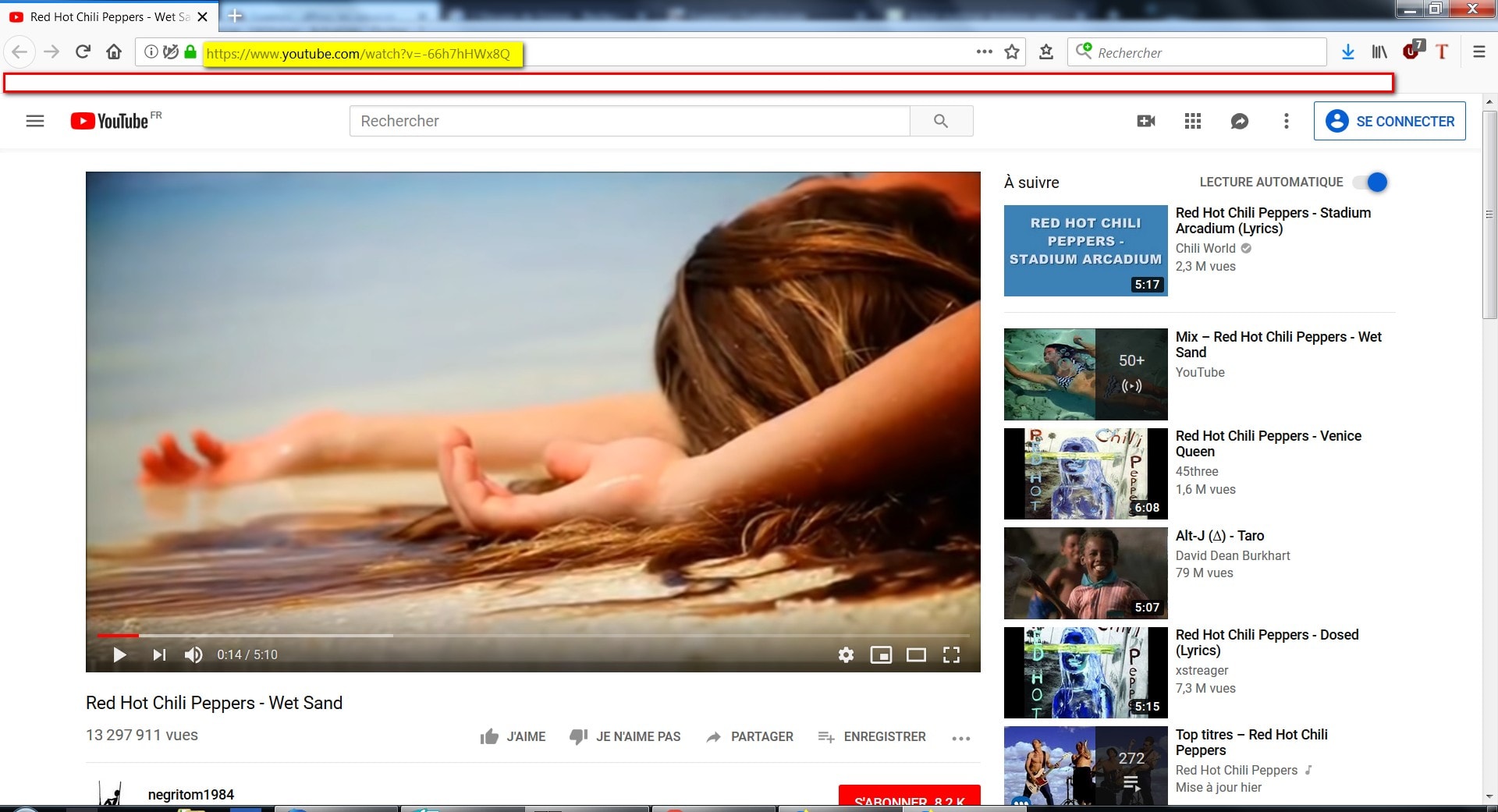Open the YouTube guide hamburger menu

pyautogui.click(x=35, y=121)
